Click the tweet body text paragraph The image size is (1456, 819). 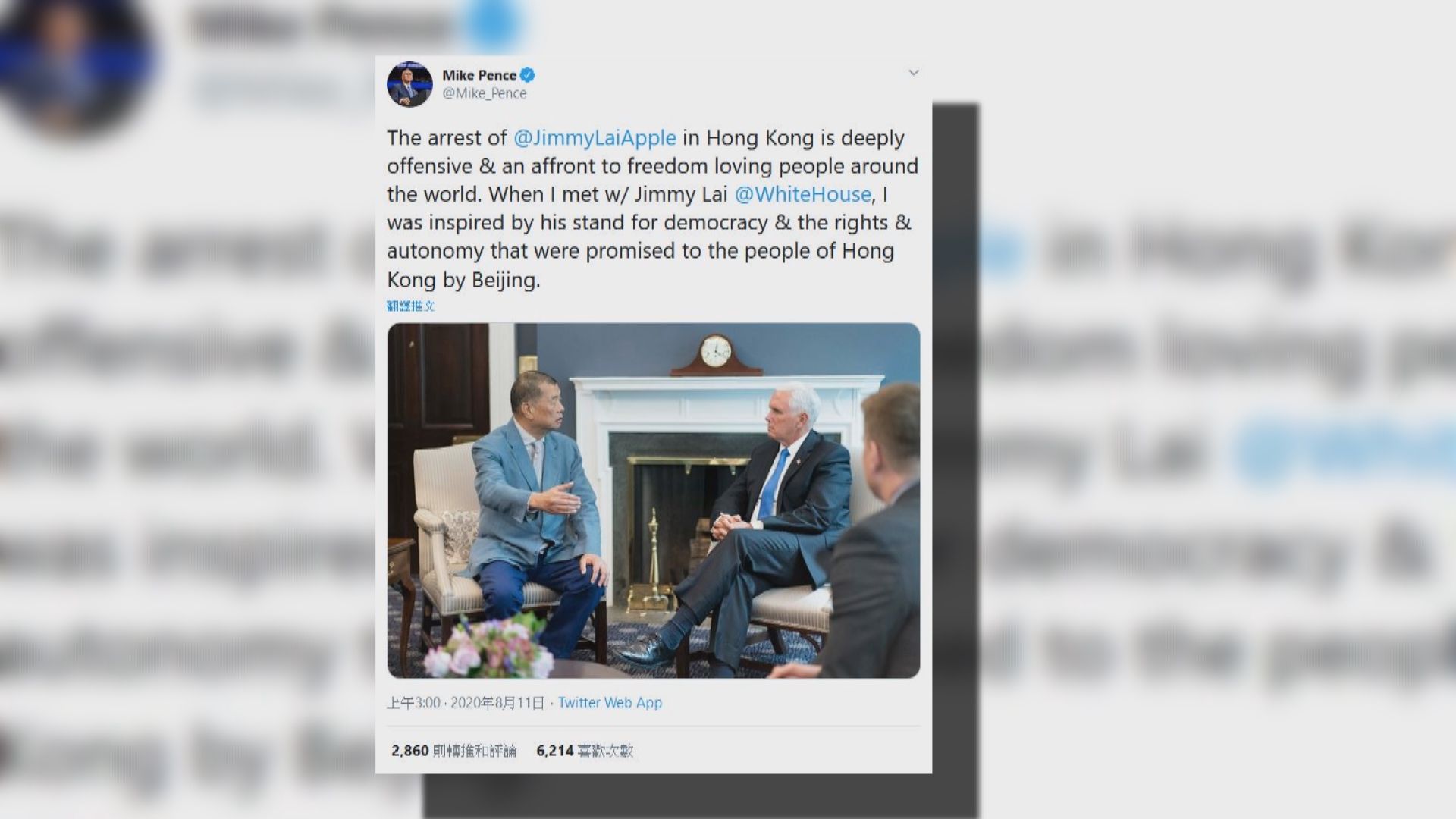[x=652, y=209]
